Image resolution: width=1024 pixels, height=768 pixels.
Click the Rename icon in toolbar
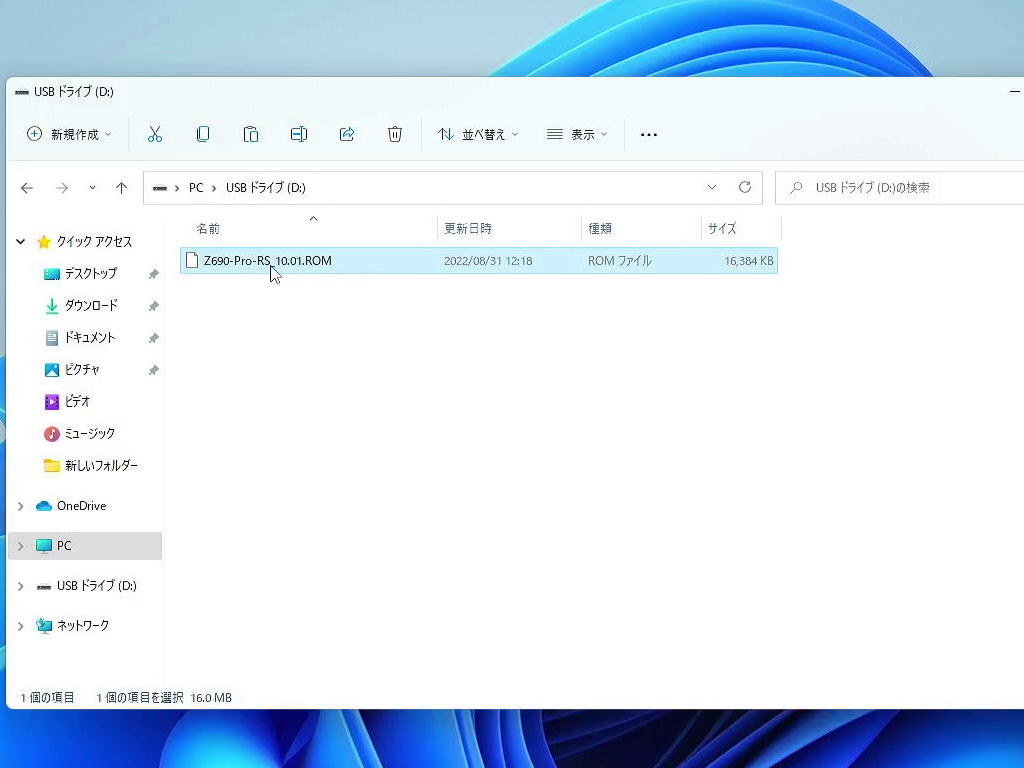(x=298, y=135)
